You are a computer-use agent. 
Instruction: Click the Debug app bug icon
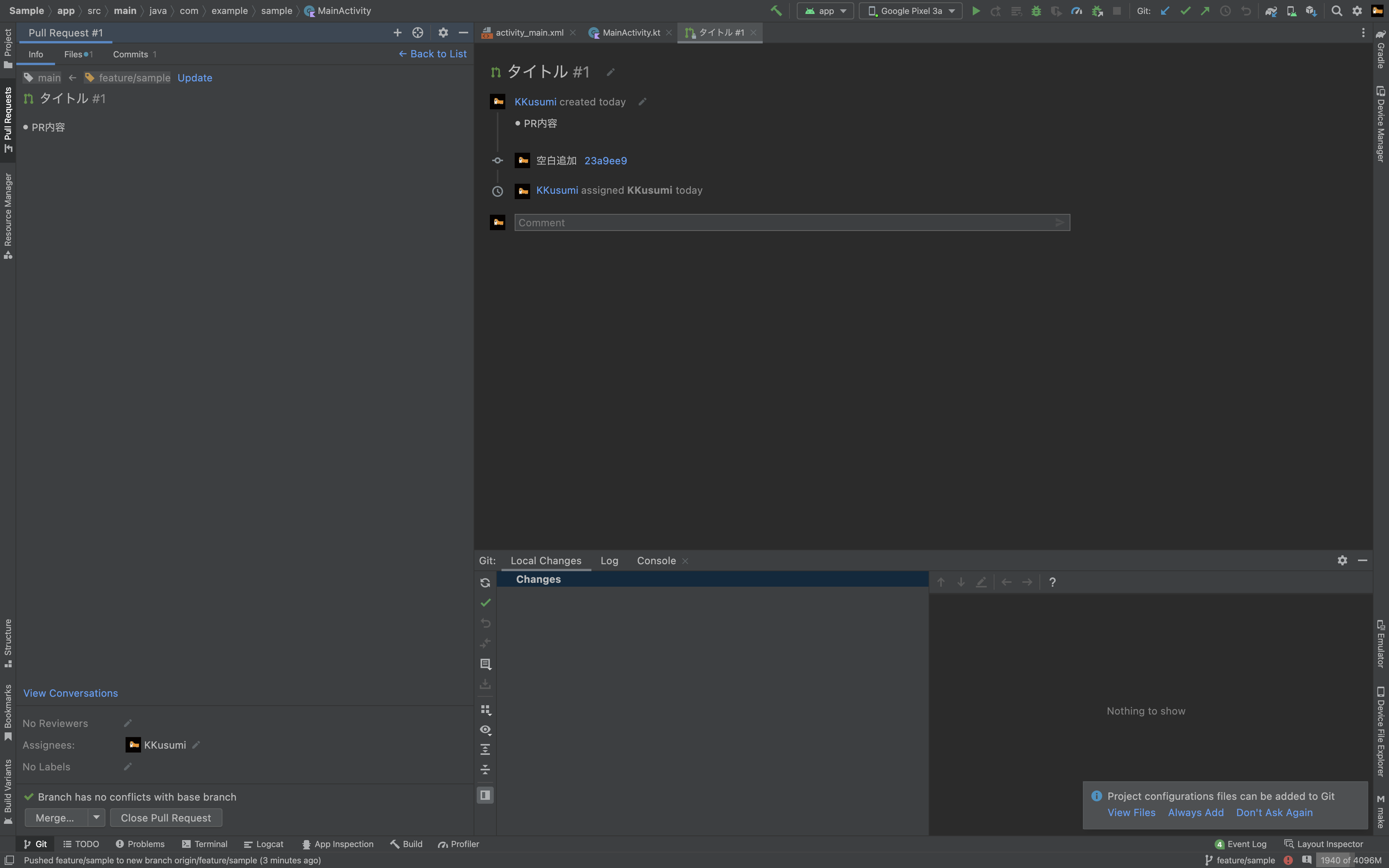tap(1036, 11)
